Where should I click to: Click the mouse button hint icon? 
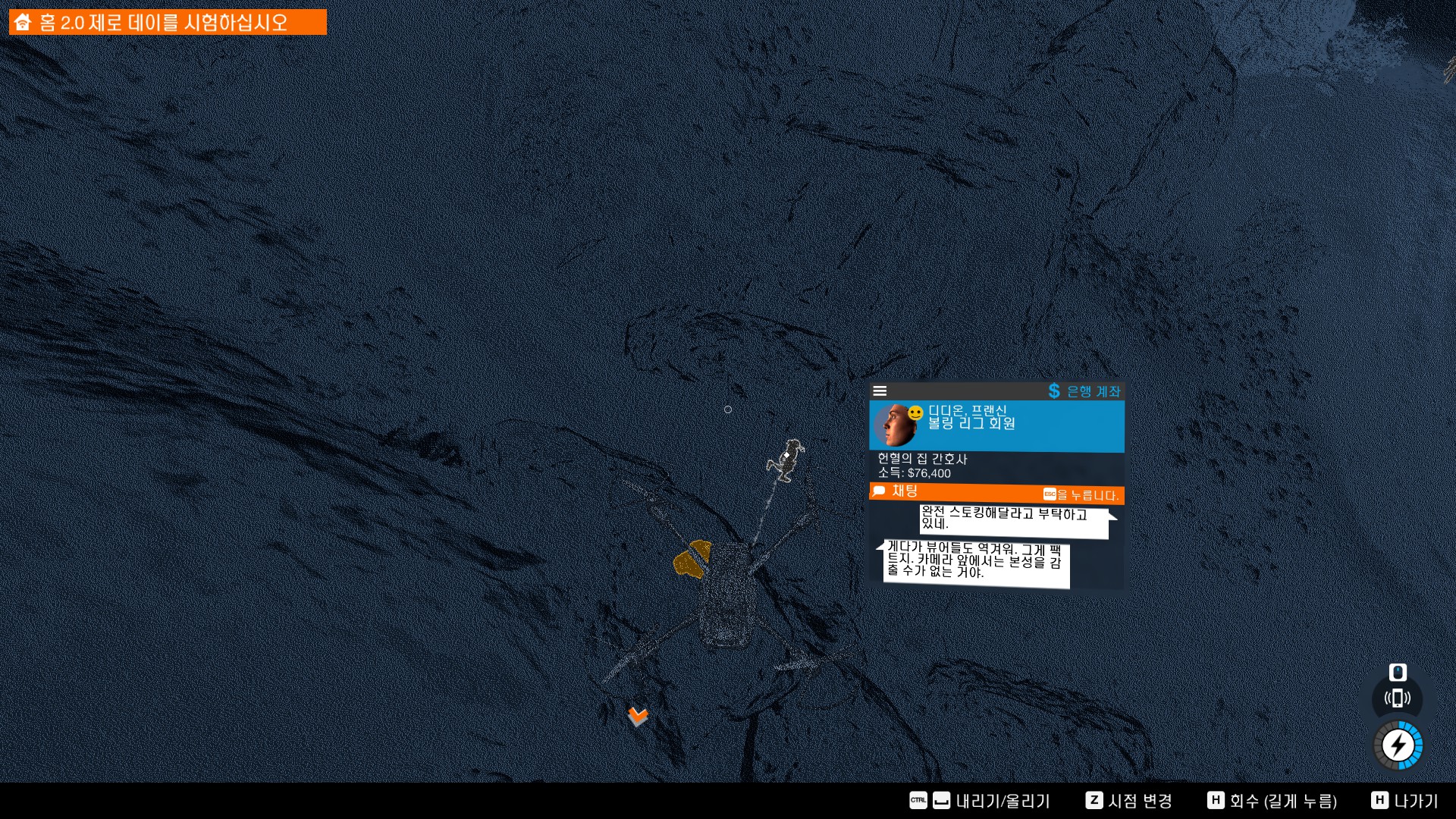click(1398, 672)
